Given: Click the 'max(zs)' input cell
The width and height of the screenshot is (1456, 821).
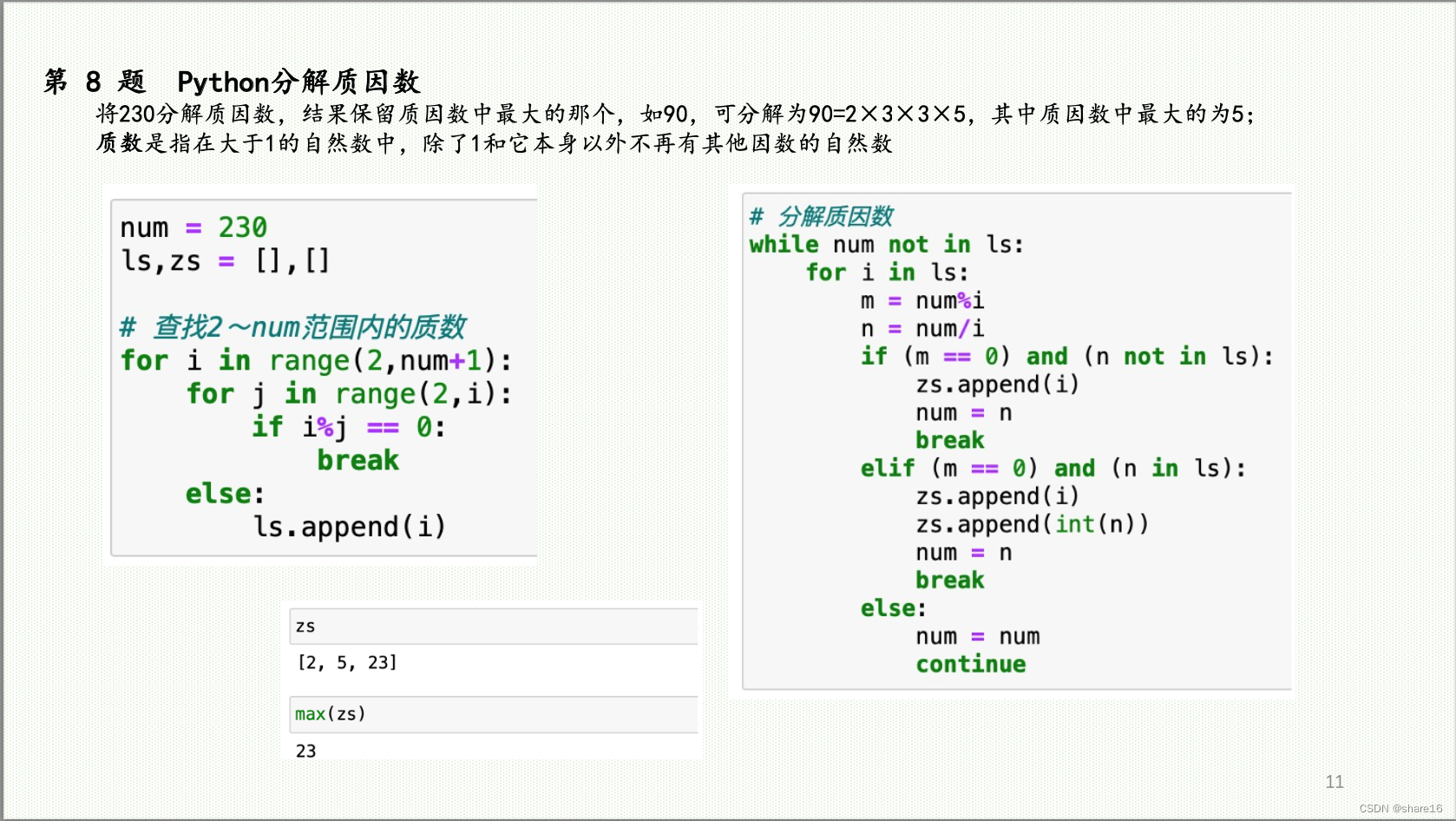Looking at the screenshot, I should [x=493, y=714].
